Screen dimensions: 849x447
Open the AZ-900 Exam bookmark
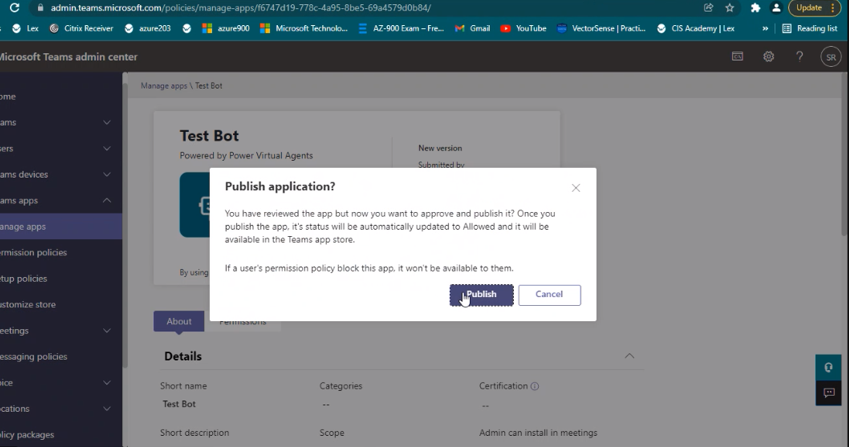401,28
